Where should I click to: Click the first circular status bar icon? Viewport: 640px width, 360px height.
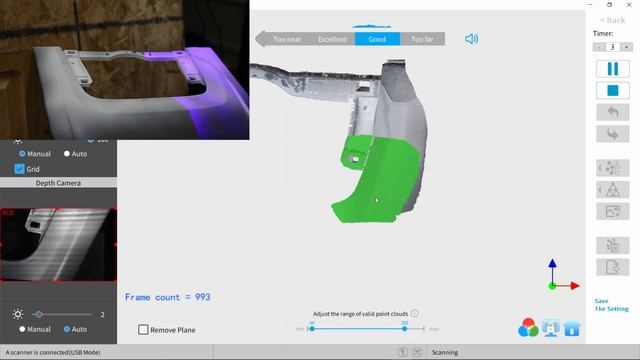(x=402, y=352)
